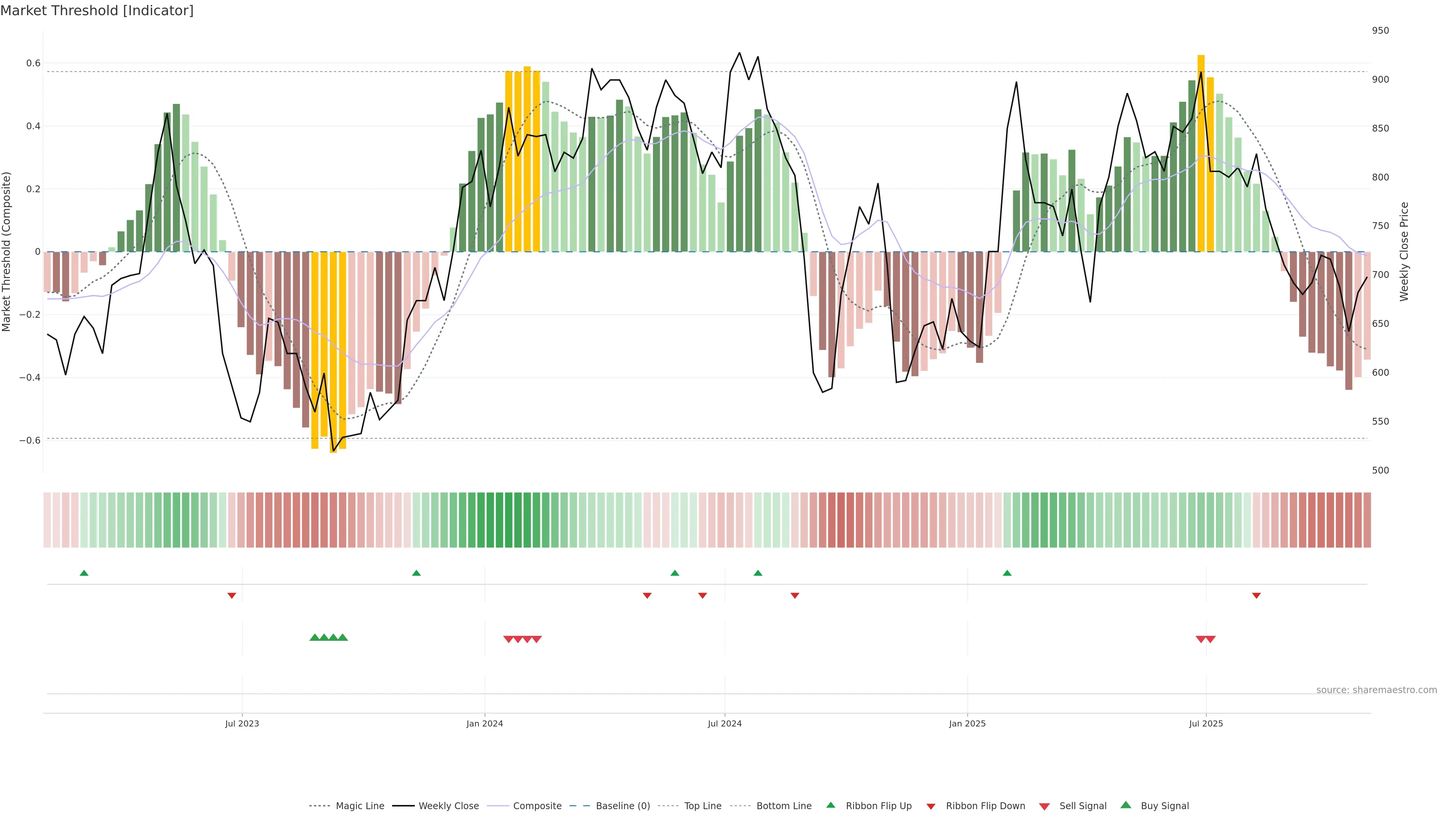Select flip up marker just after Jul 2024
The image size is (1456, 819).
click(758, 573)
